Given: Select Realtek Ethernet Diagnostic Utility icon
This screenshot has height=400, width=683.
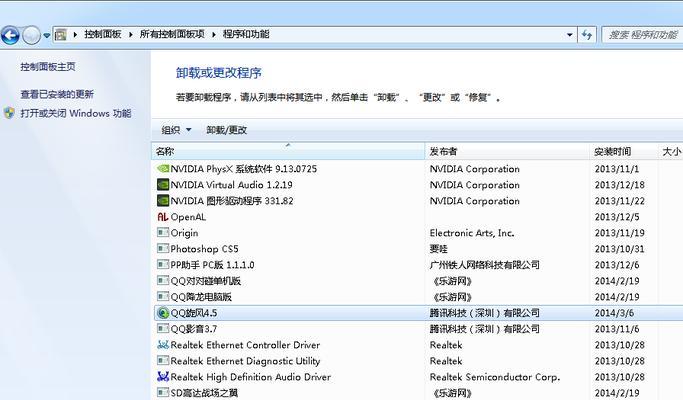Looking at the screenshot, I should click(x=162, y=361).
